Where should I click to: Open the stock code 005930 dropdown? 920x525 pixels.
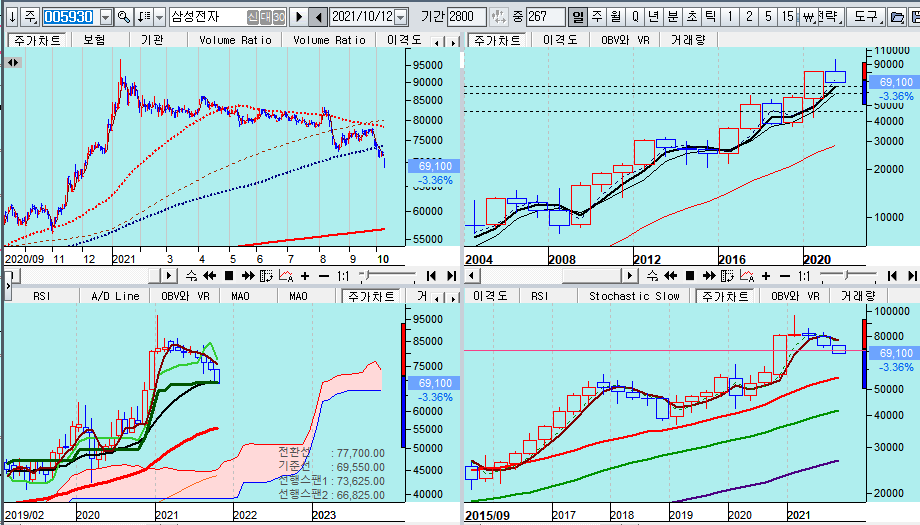pyautogui.click(x=104, y=17)
